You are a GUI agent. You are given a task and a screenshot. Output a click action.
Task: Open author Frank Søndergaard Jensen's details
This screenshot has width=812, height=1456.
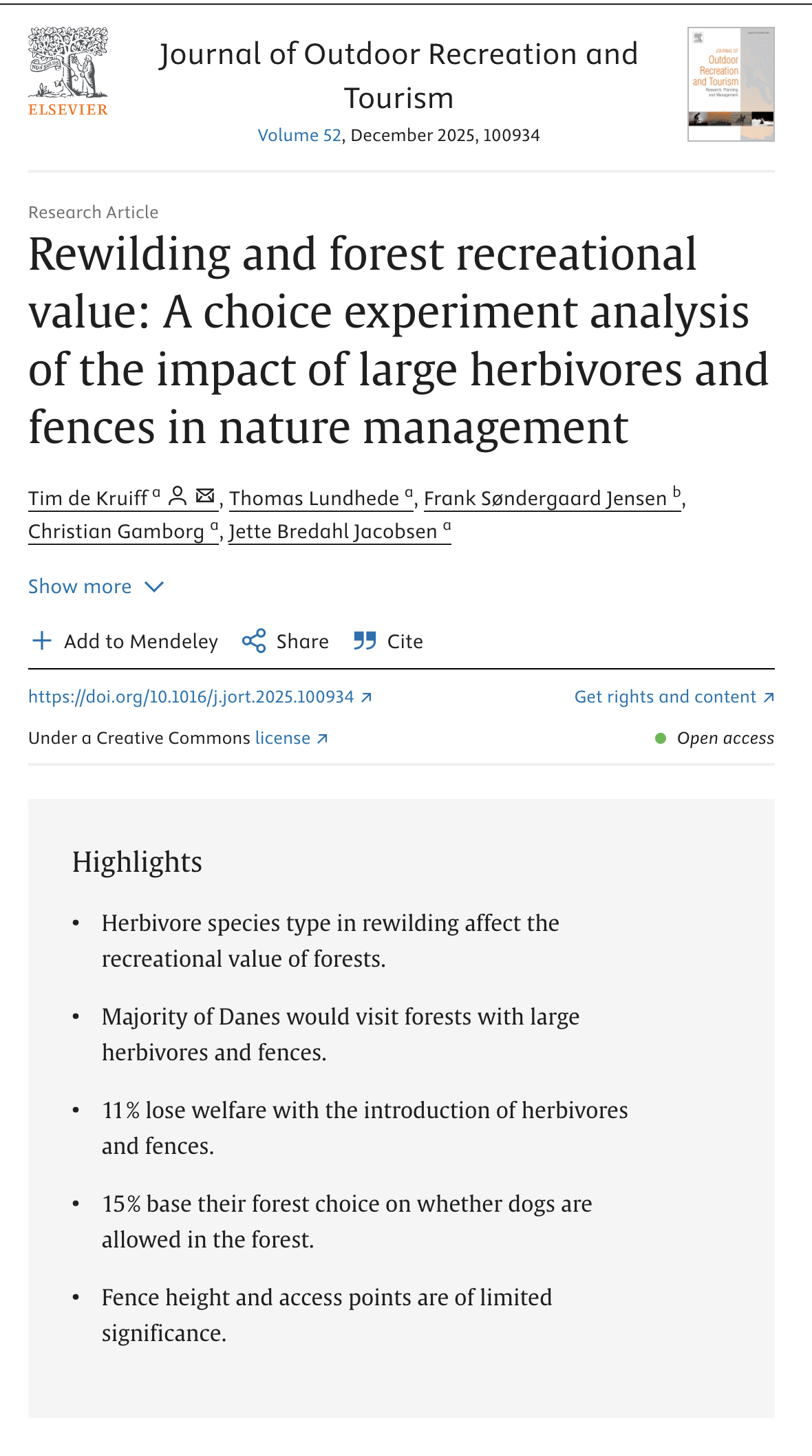tap(552, 498)
